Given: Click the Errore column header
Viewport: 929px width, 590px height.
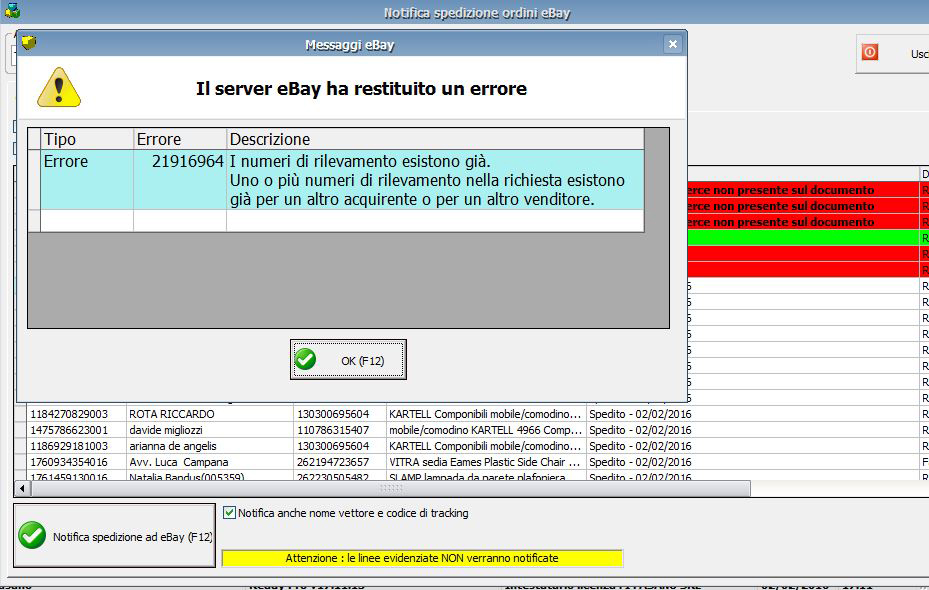Looking at the screenshot, I should [180, 139].
